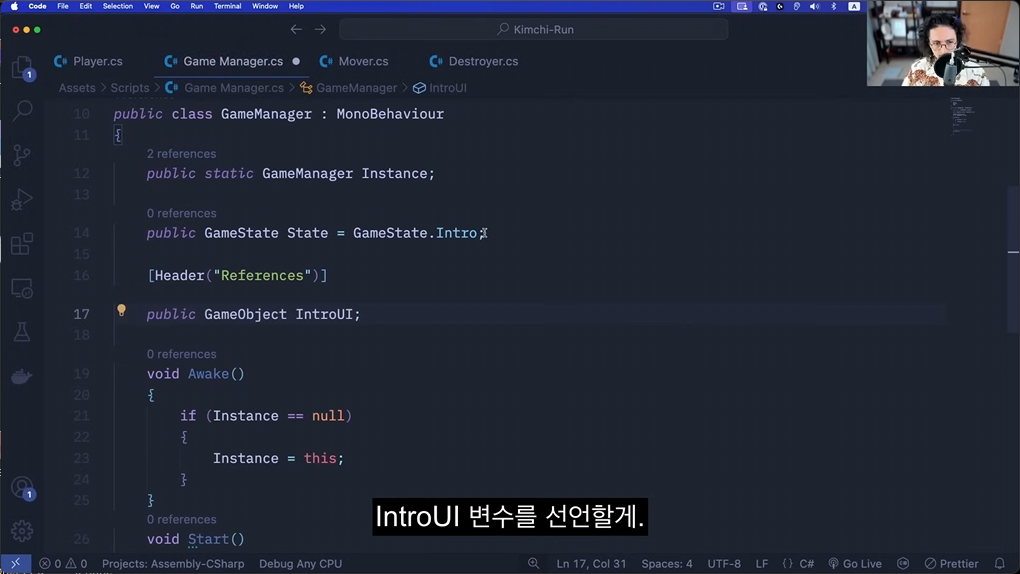Click the Game Manager.cs breadcrumb
Image resolution: width=1020 pixels, height=574 pixels.
[225, 88]
